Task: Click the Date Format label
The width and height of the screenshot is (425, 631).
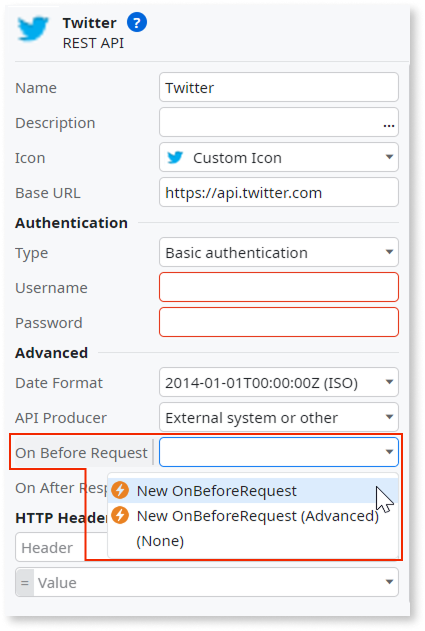Action: point(59,383)
